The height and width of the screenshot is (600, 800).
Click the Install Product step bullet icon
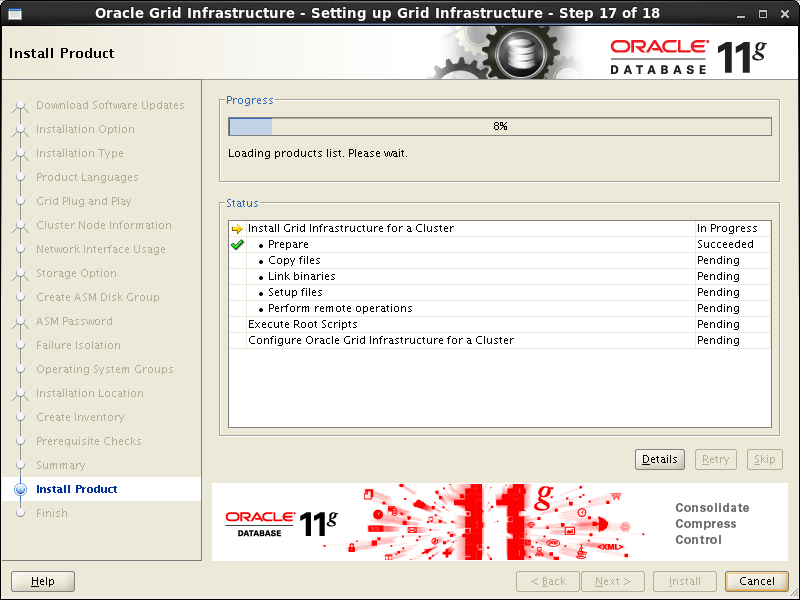coord(20,489)
